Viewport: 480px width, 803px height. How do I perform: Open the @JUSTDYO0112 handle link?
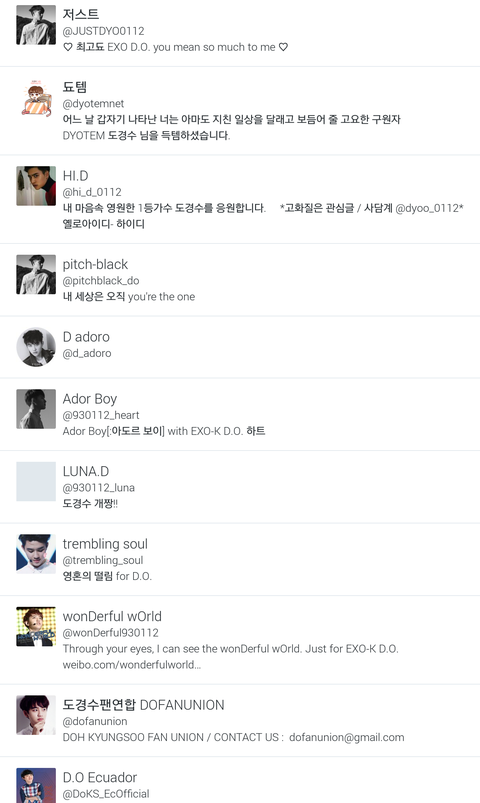point(103,31)
